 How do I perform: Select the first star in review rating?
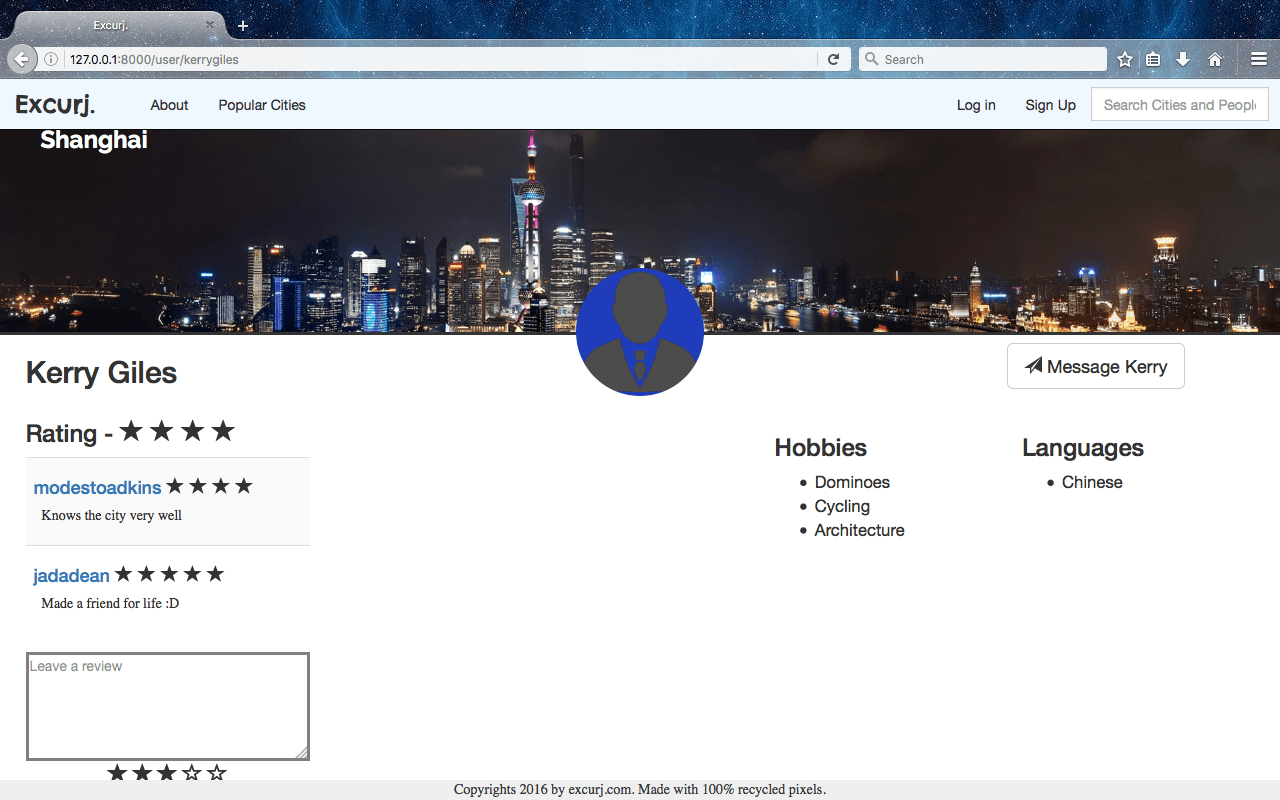point(117,773)
